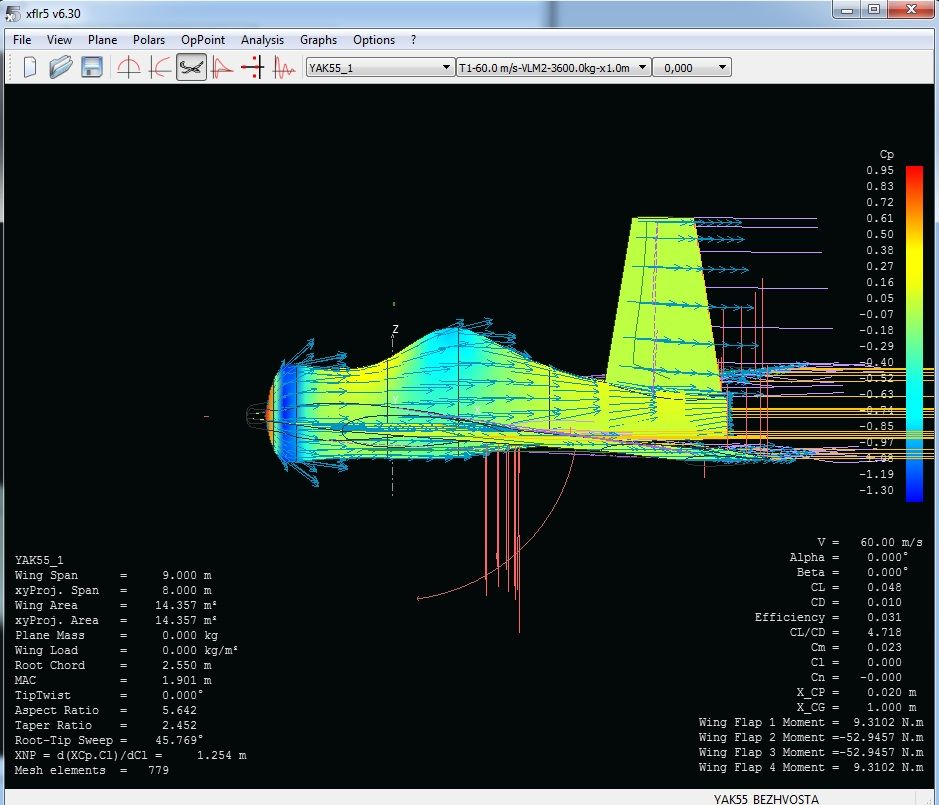
Task: Switch to the polar curves view icon
Action: click(x=160, y=67)
